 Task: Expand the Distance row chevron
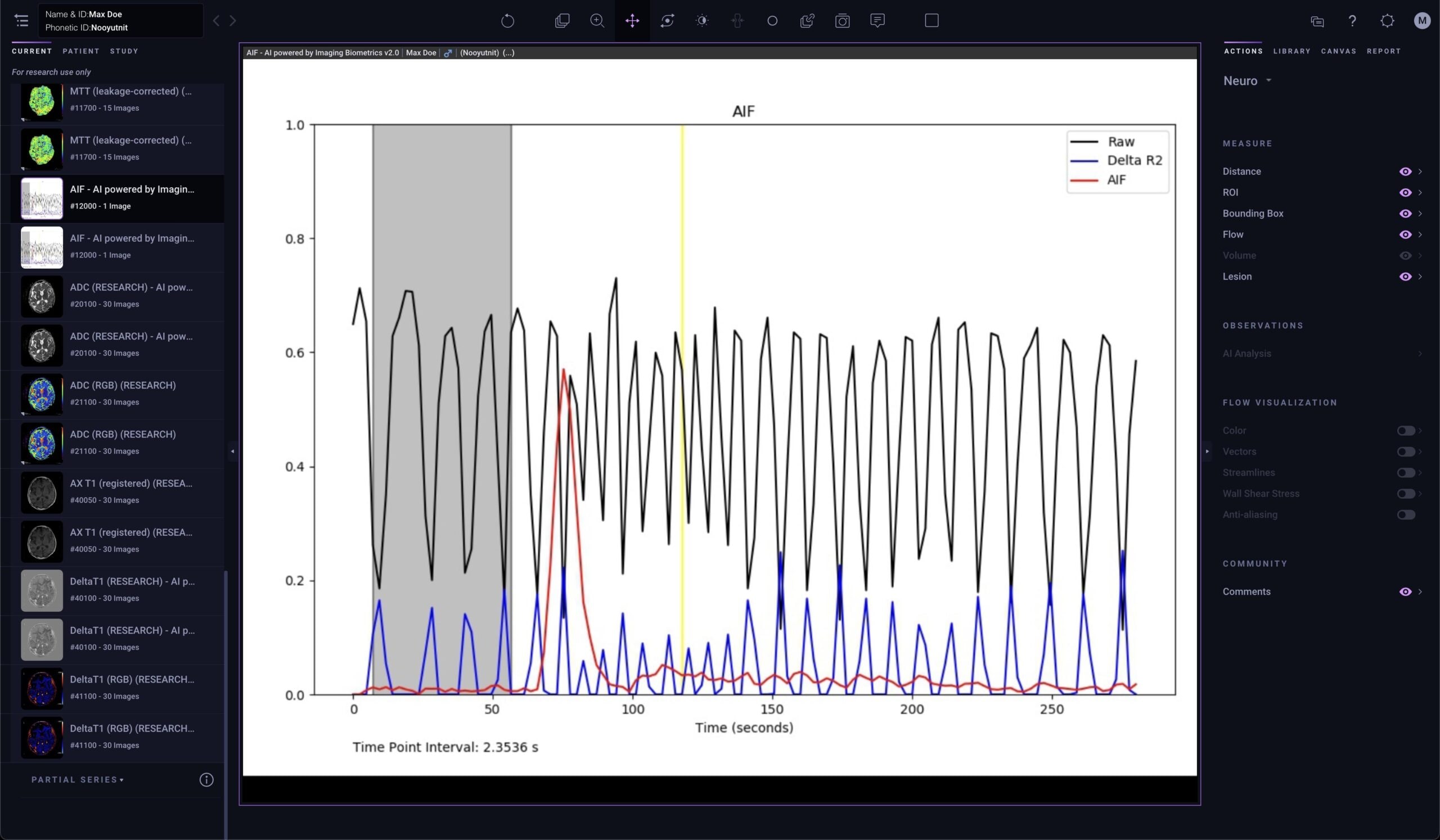point(1420,171)
